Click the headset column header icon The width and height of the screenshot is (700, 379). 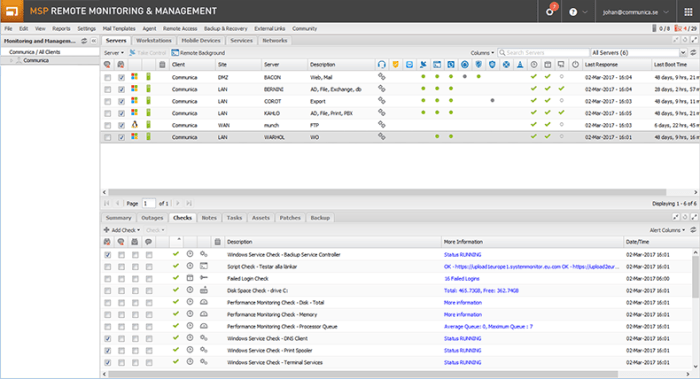pyautogui.click(x=381, y=65)
